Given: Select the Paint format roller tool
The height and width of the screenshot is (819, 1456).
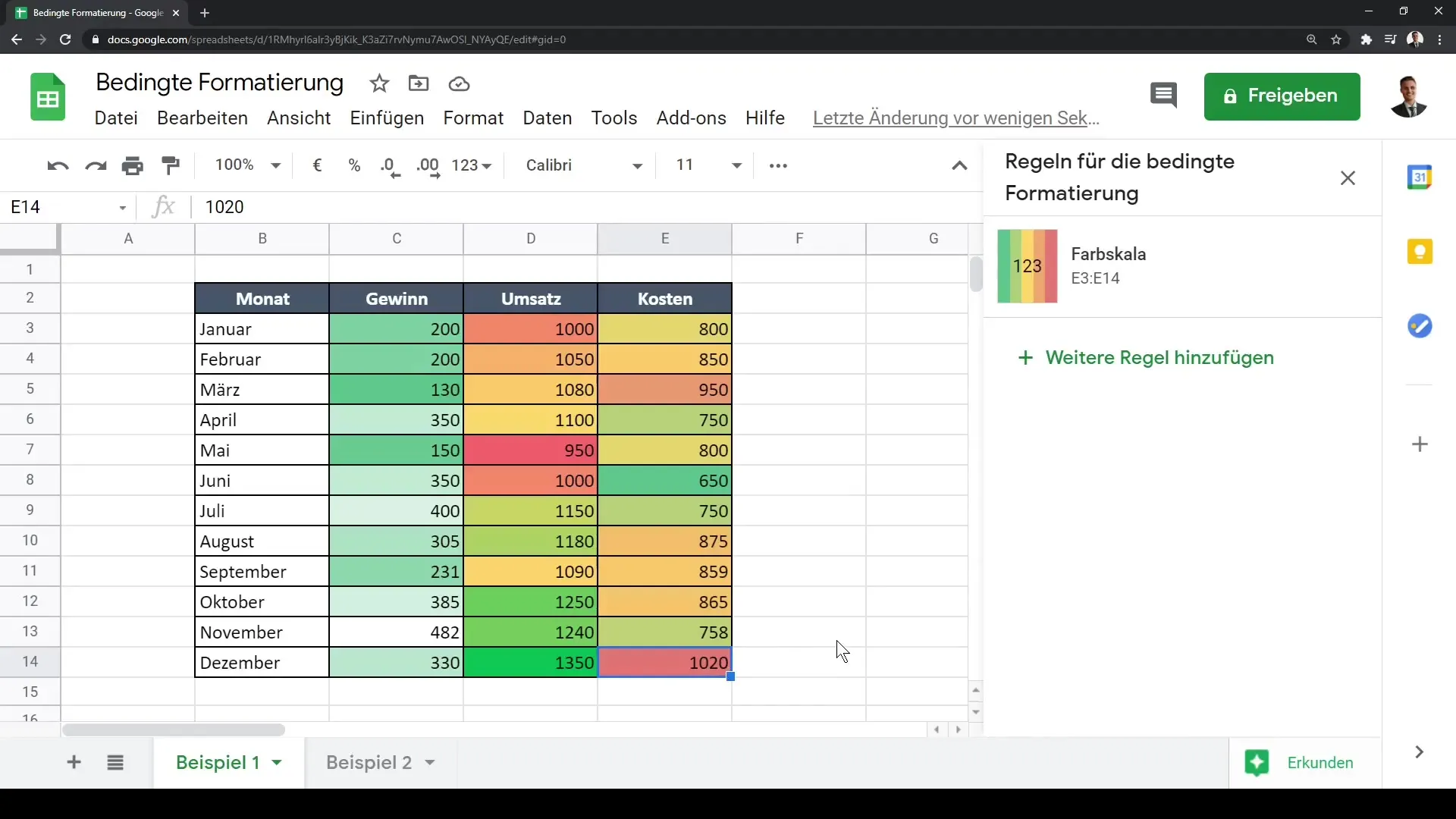Looking at the screenshot, I should 171,165.
